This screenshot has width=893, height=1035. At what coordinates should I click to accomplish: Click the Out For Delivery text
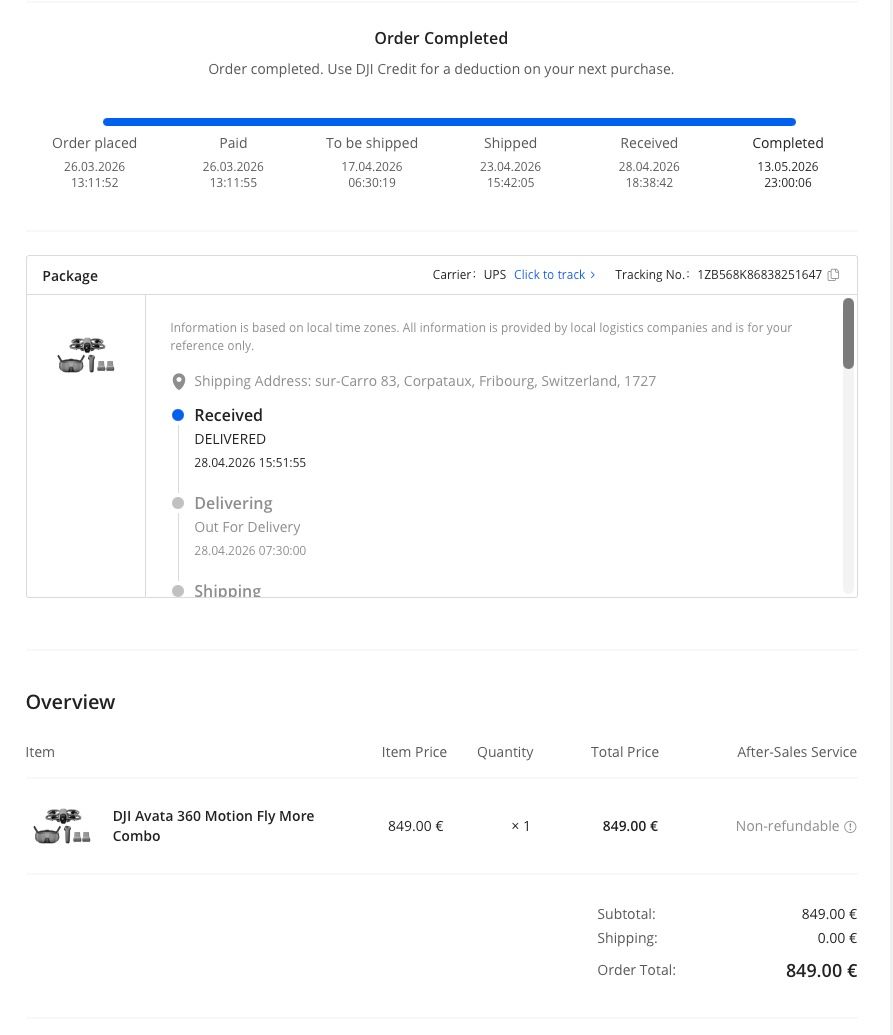tap(247, 527)
